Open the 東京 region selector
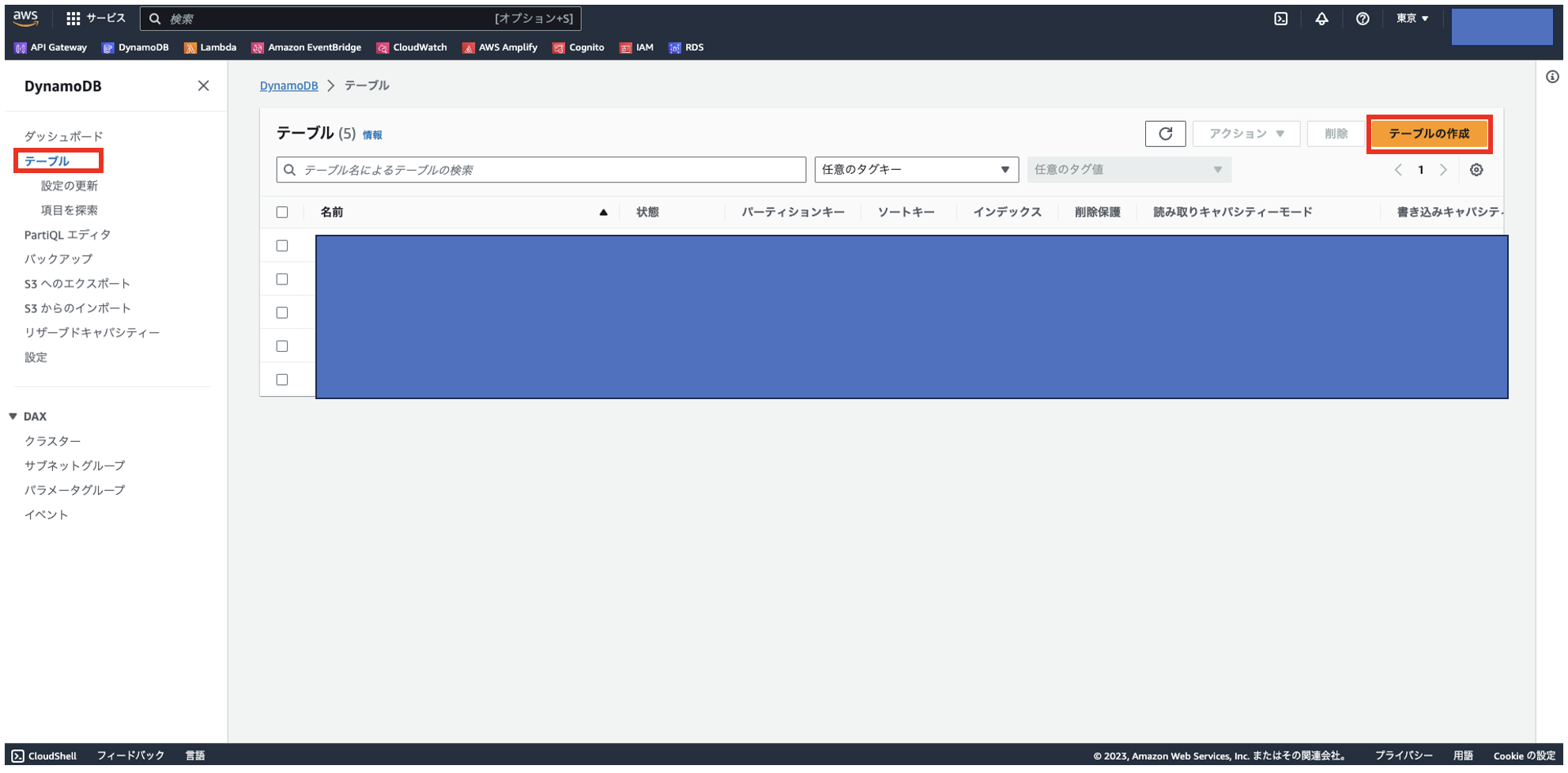This screenshot has height=773, width=1568. (1412, 18)
